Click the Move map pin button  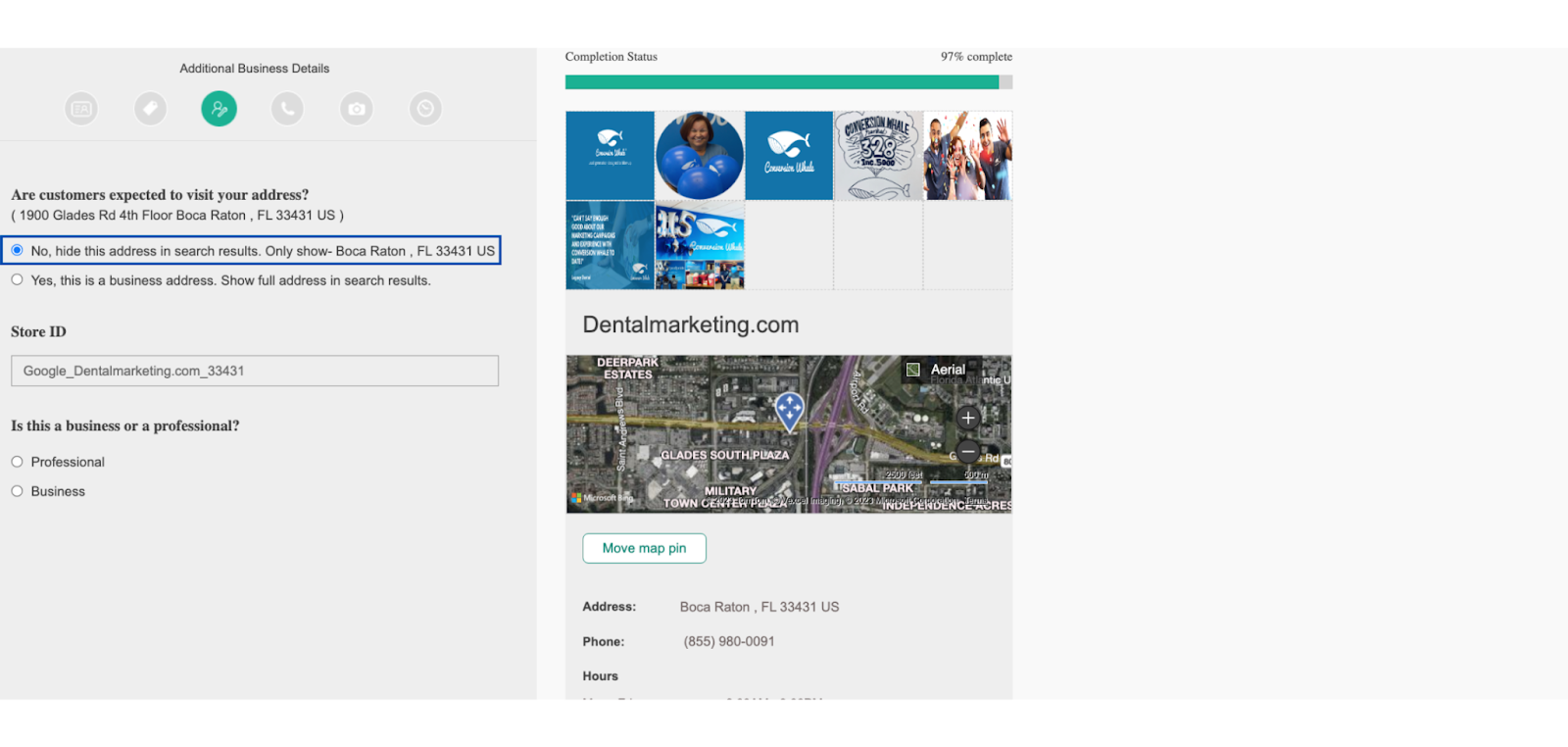pos(644,548)
